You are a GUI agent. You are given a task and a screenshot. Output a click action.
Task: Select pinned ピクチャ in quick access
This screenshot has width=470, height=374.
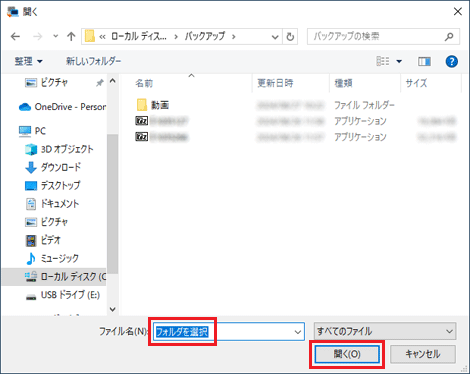coord(54,82)
